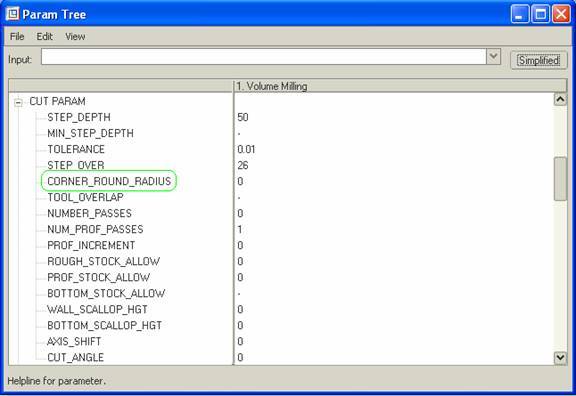Minimize the Param Tree window
Viewport: 576px width, 396px height.
tap(519, 14)
